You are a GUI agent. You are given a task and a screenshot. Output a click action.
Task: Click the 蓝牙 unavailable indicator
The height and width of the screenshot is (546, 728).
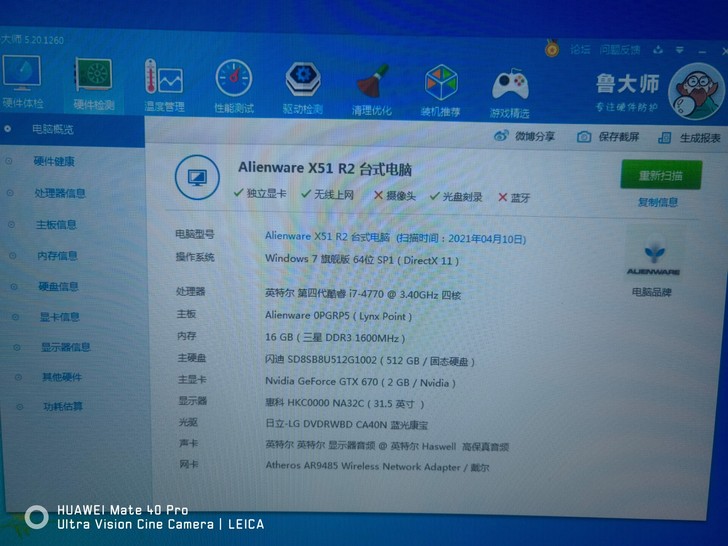coord(514,198)
